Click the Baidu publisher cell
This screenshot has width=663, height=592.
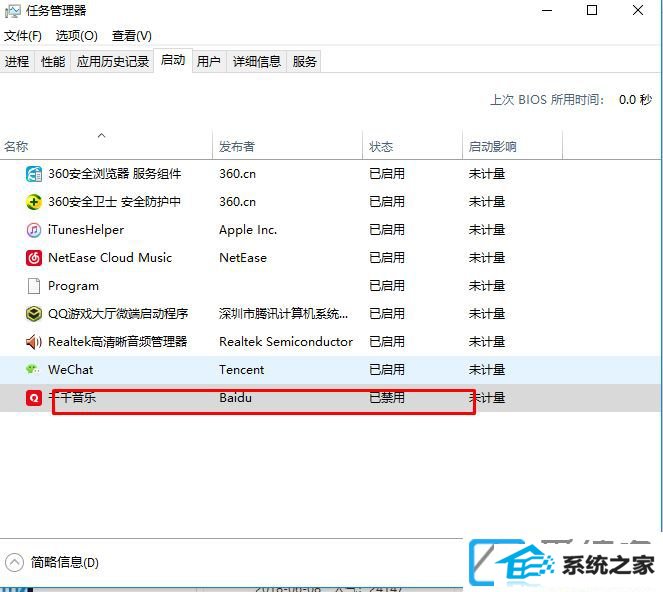pos(236,398)
